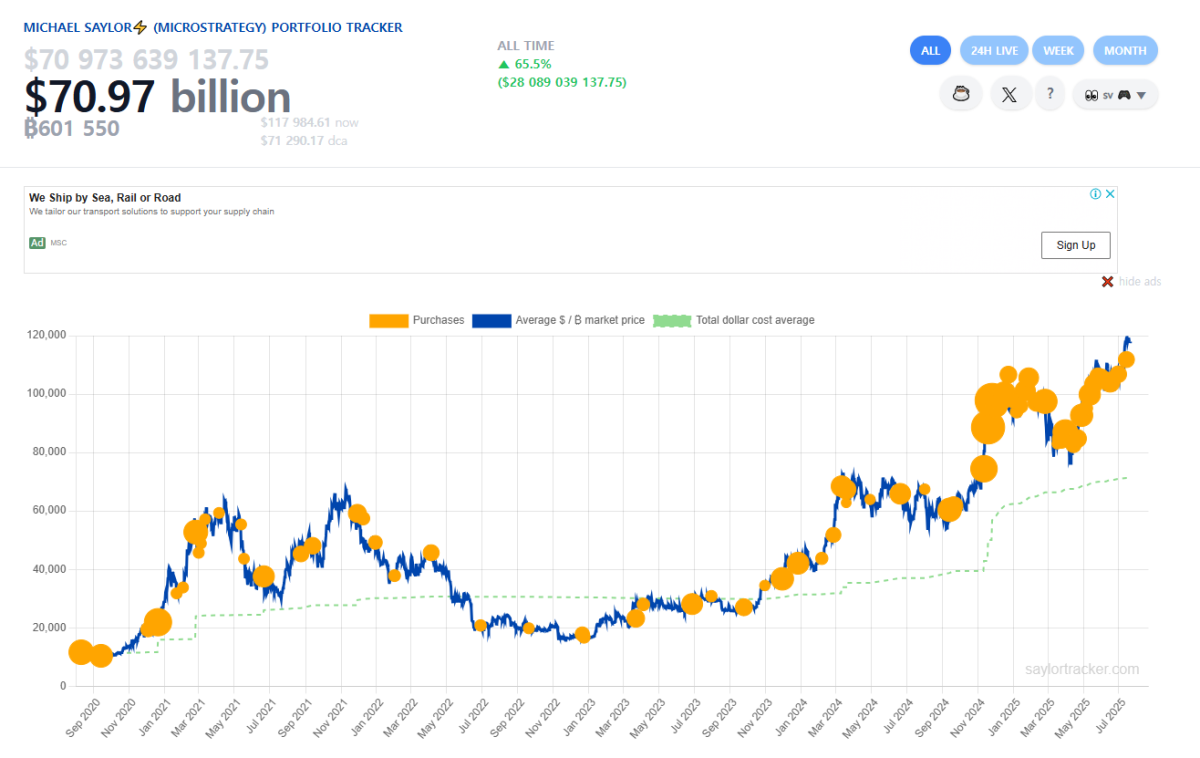Click the hide ads link
The image size is (1200, 758).
1139,282
